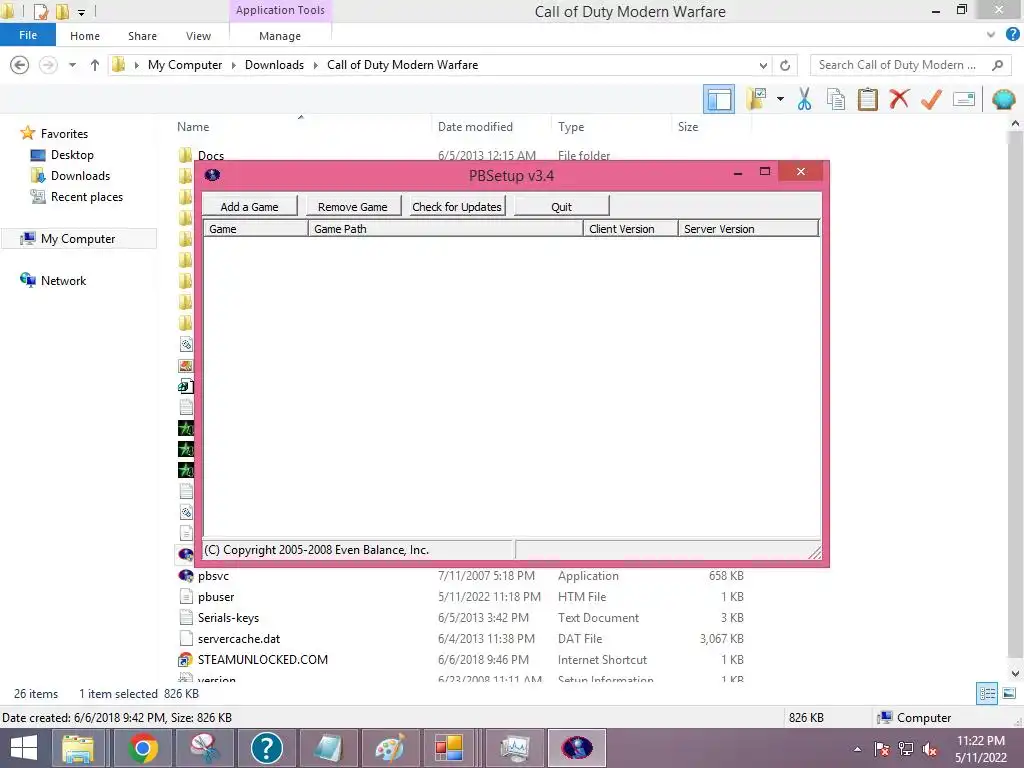Go up one folder level

(x=95, y=65)
